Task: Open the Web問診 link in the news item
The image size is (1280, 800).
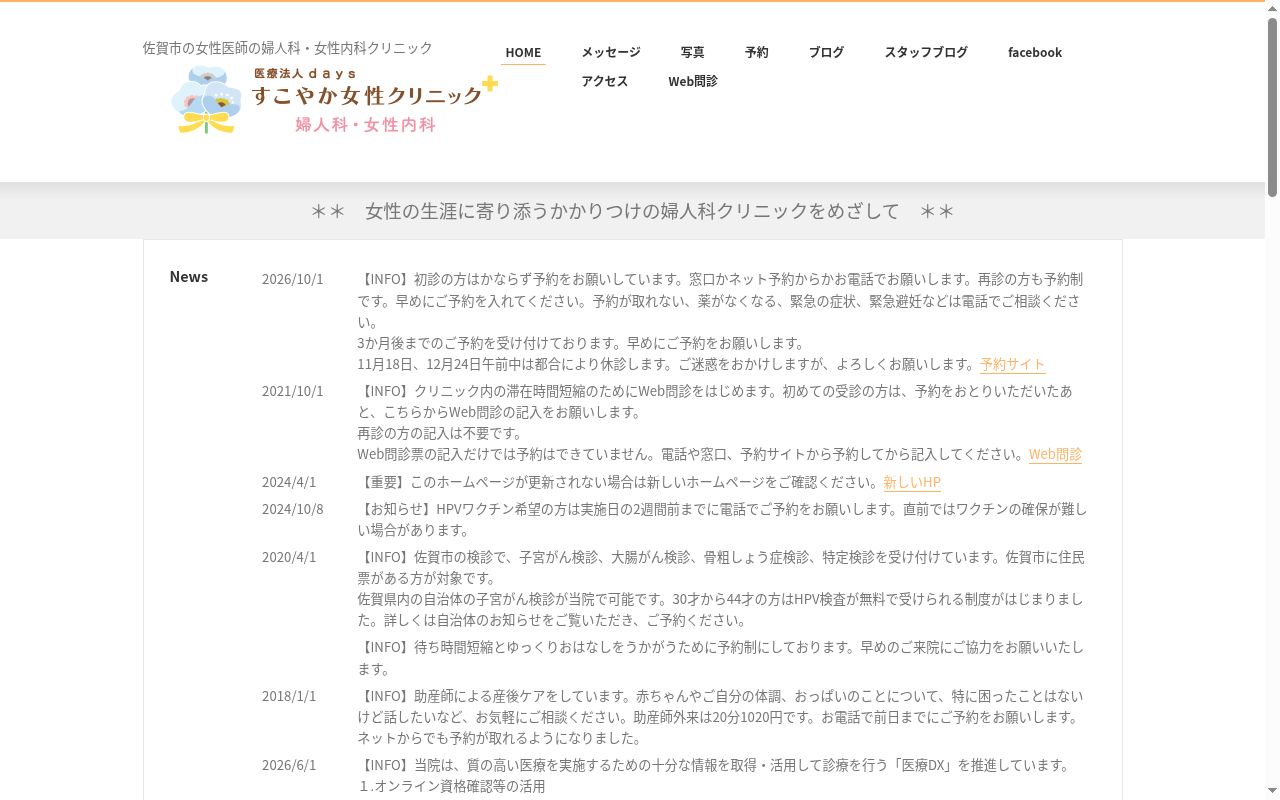Action: coord(1055,454)
